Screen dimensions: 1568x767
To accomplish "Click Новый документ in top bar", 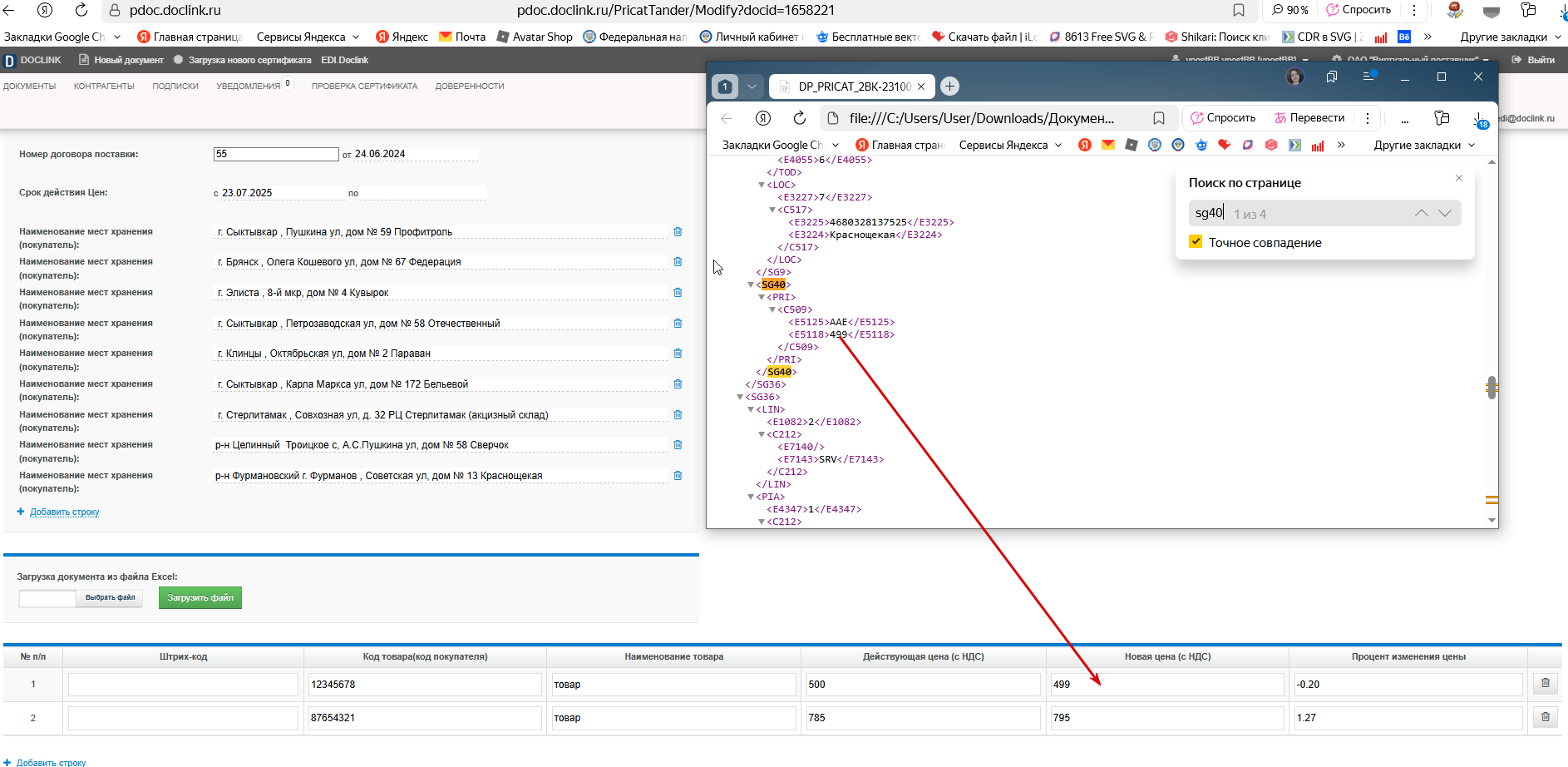I will click(121, 60).
